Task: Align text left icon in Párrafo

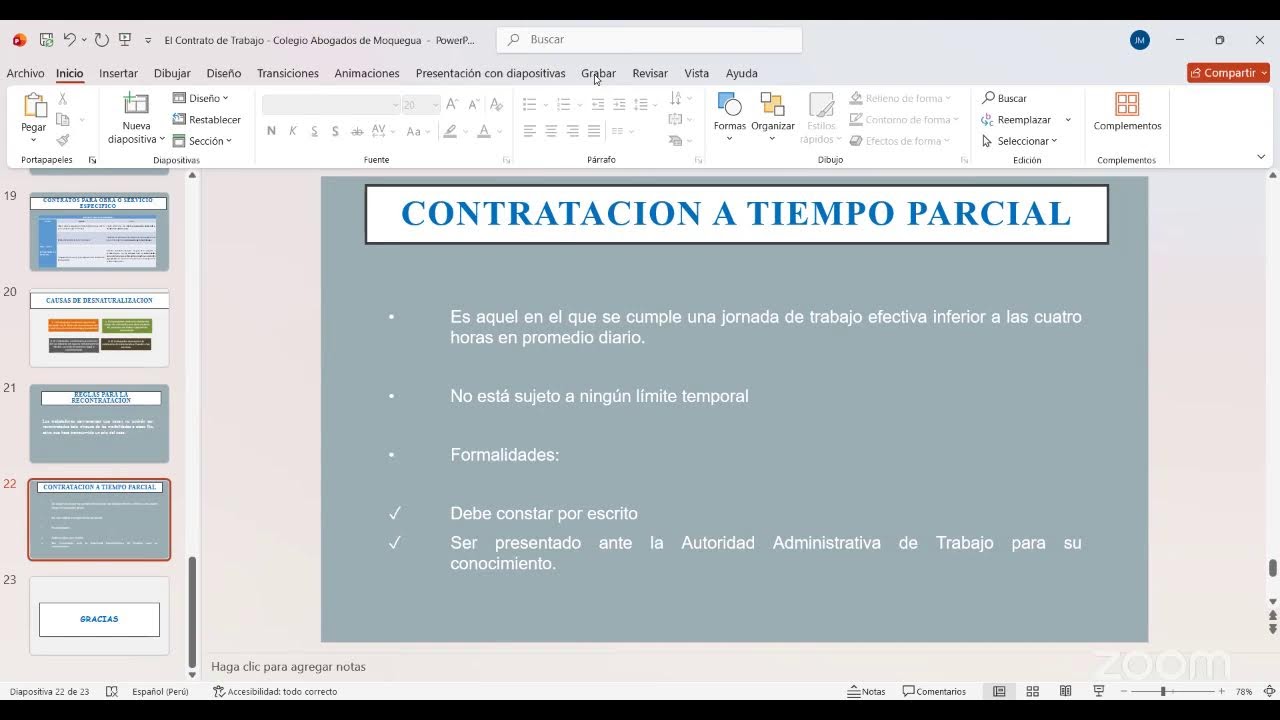Action: (529, 131)
